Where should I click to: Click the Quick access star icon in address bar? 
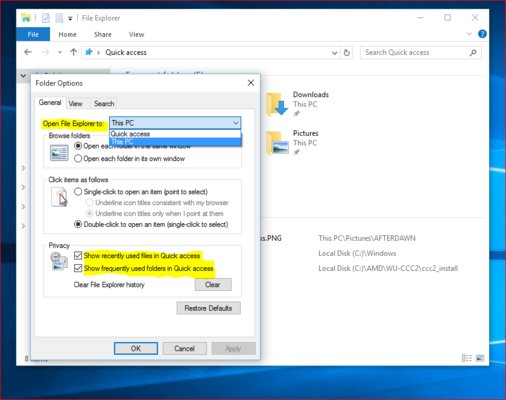point(89,52)
